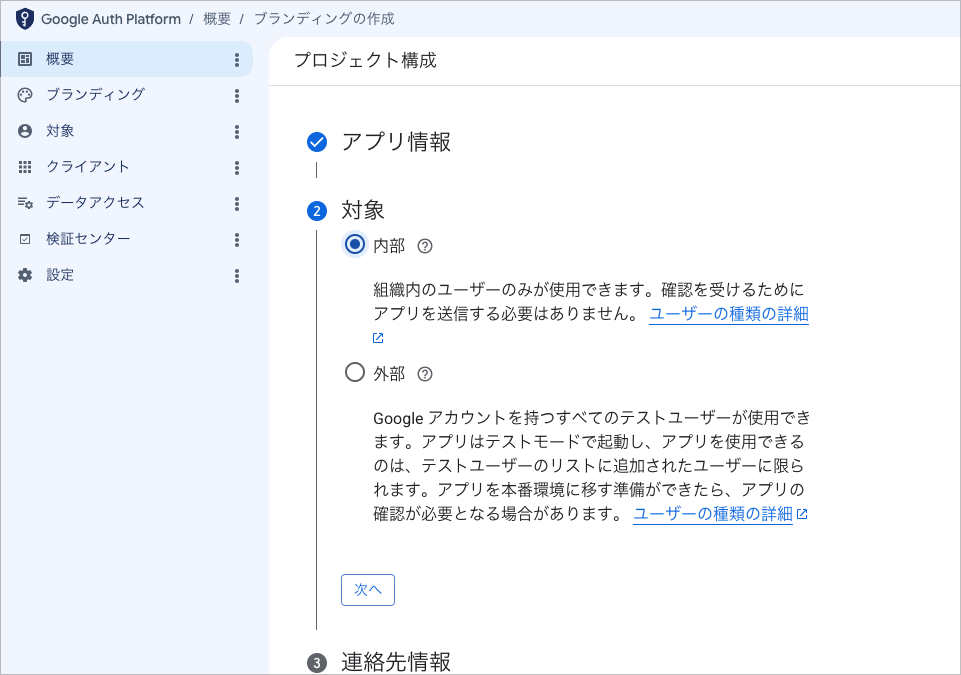Click the 外部 option label

click(x=389, y=374)
